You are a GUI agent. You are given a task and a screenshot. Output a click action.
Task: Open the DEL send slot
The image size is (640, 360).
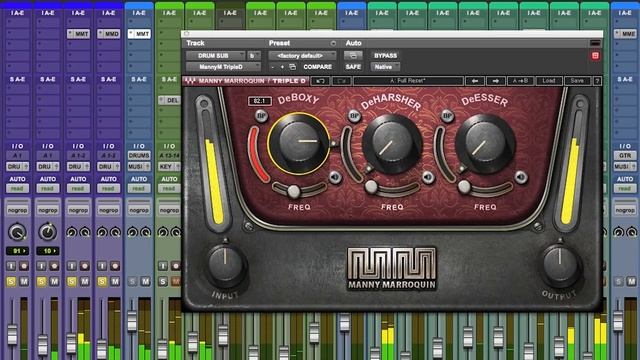point(169,100)
